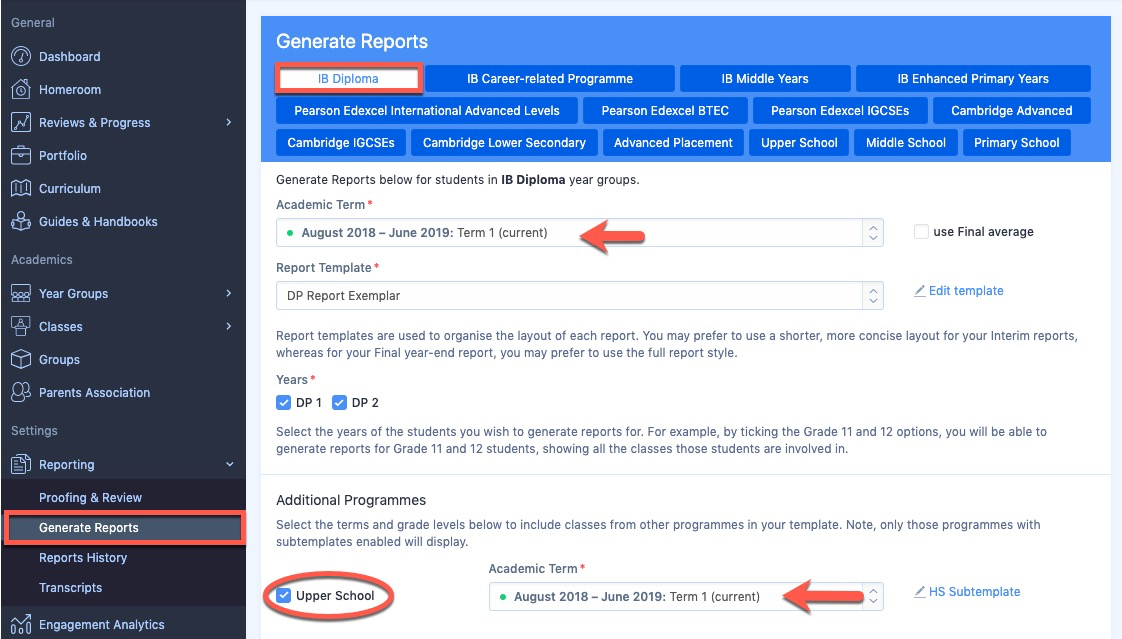Image resolution: width=1122 pixels, height=639 pixels.
Task: Uncheck the DP 1 year checkbox
Action: coord(283,402)
